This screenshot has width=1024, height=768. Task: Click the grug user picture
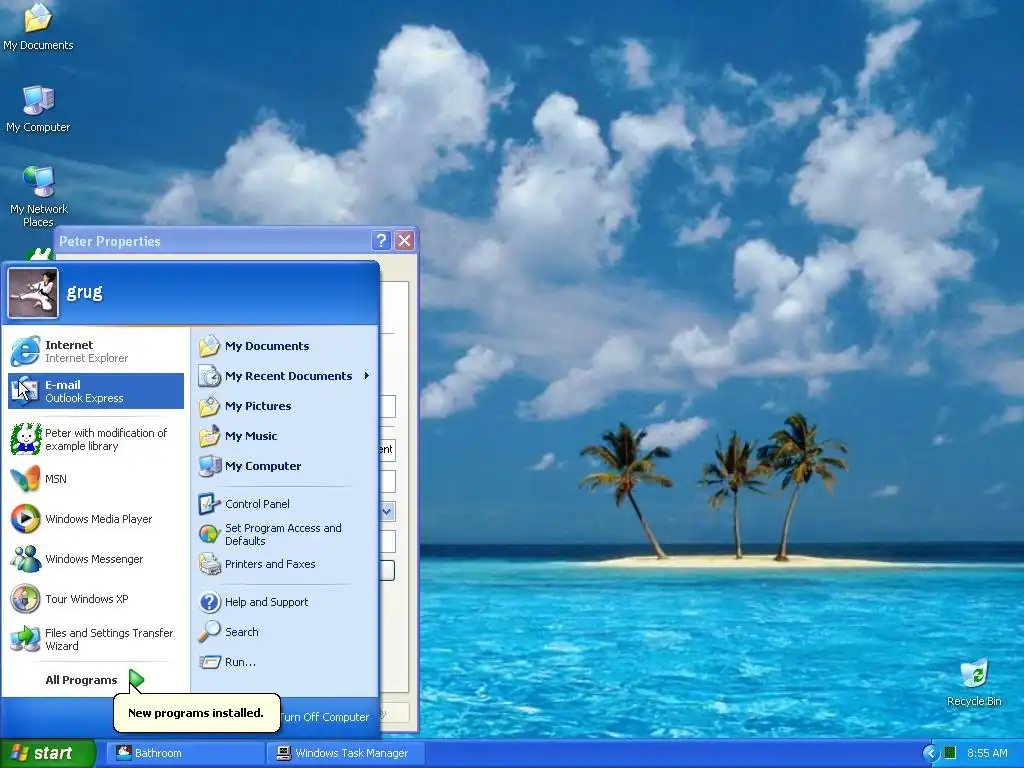point(33,293)
